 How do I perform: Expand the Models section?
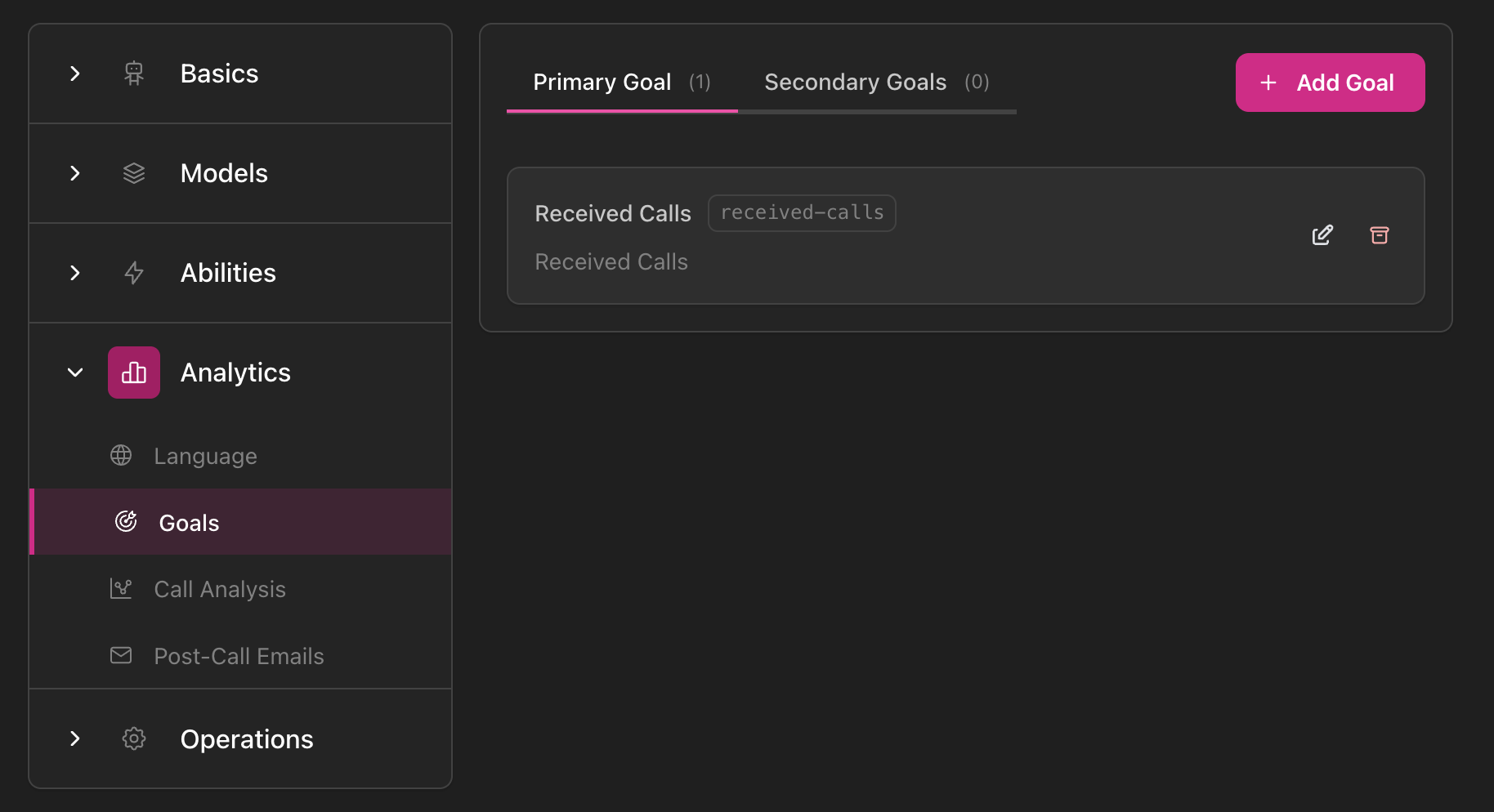click(74, 172)
